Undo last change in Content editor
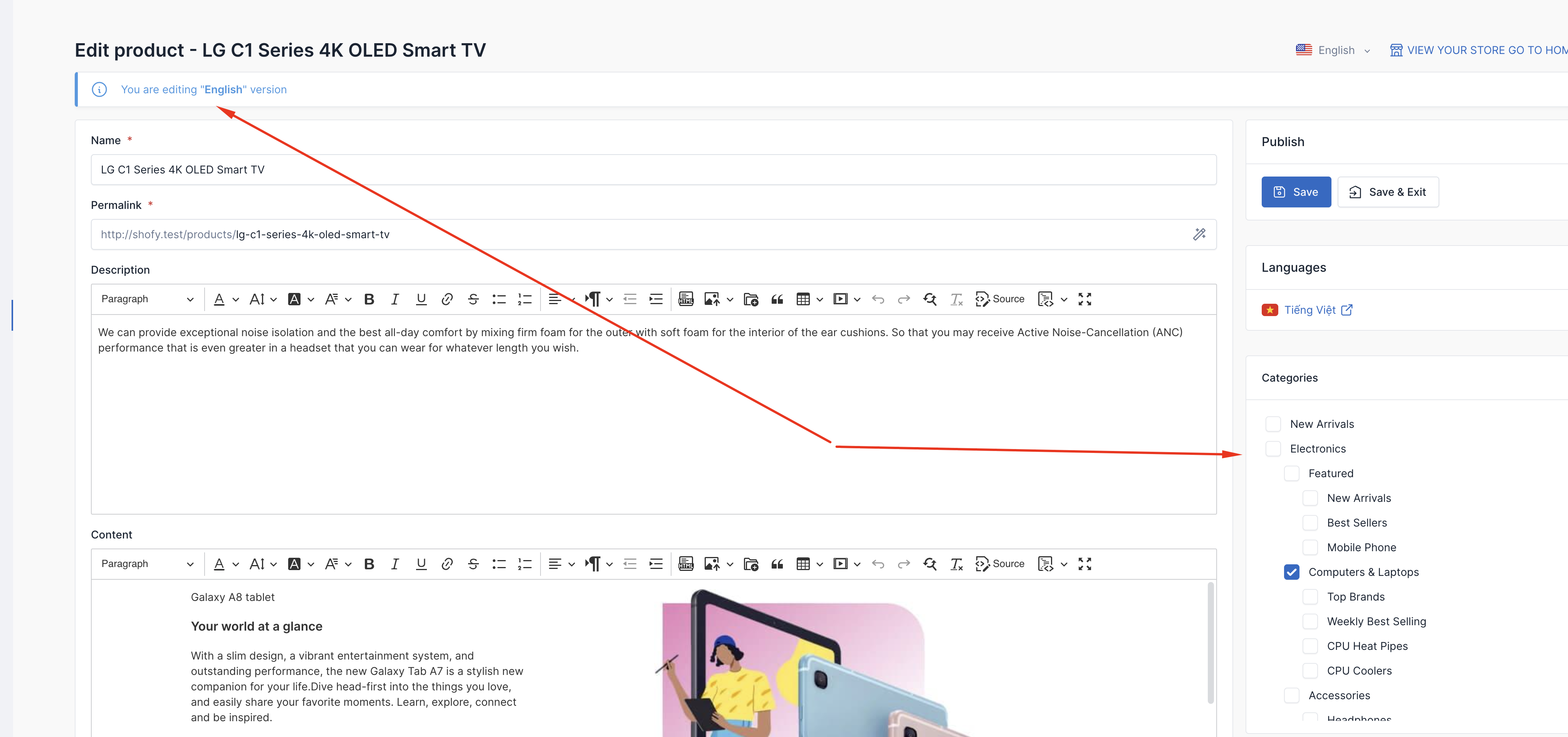 [x=878, y=564]
